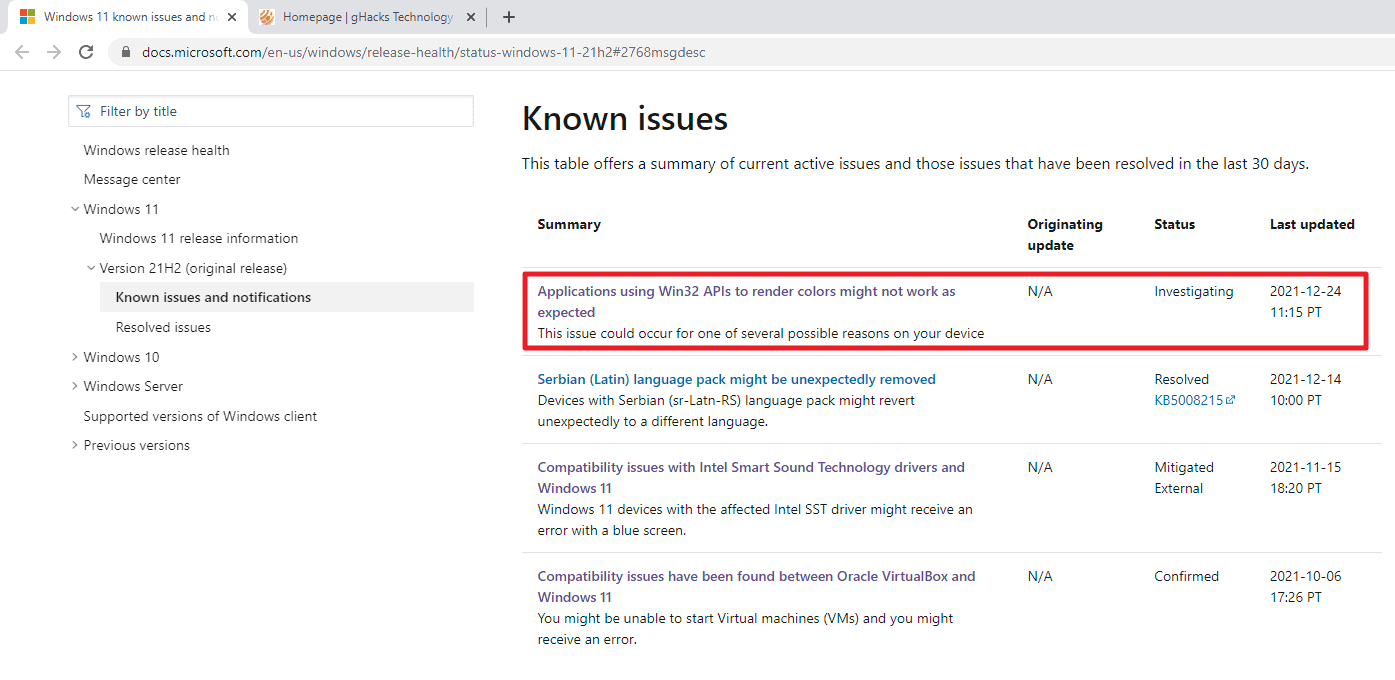This screenshot has width=1395, height=680.
Task: Click the address bar URL
Action: tap(424, 52)
